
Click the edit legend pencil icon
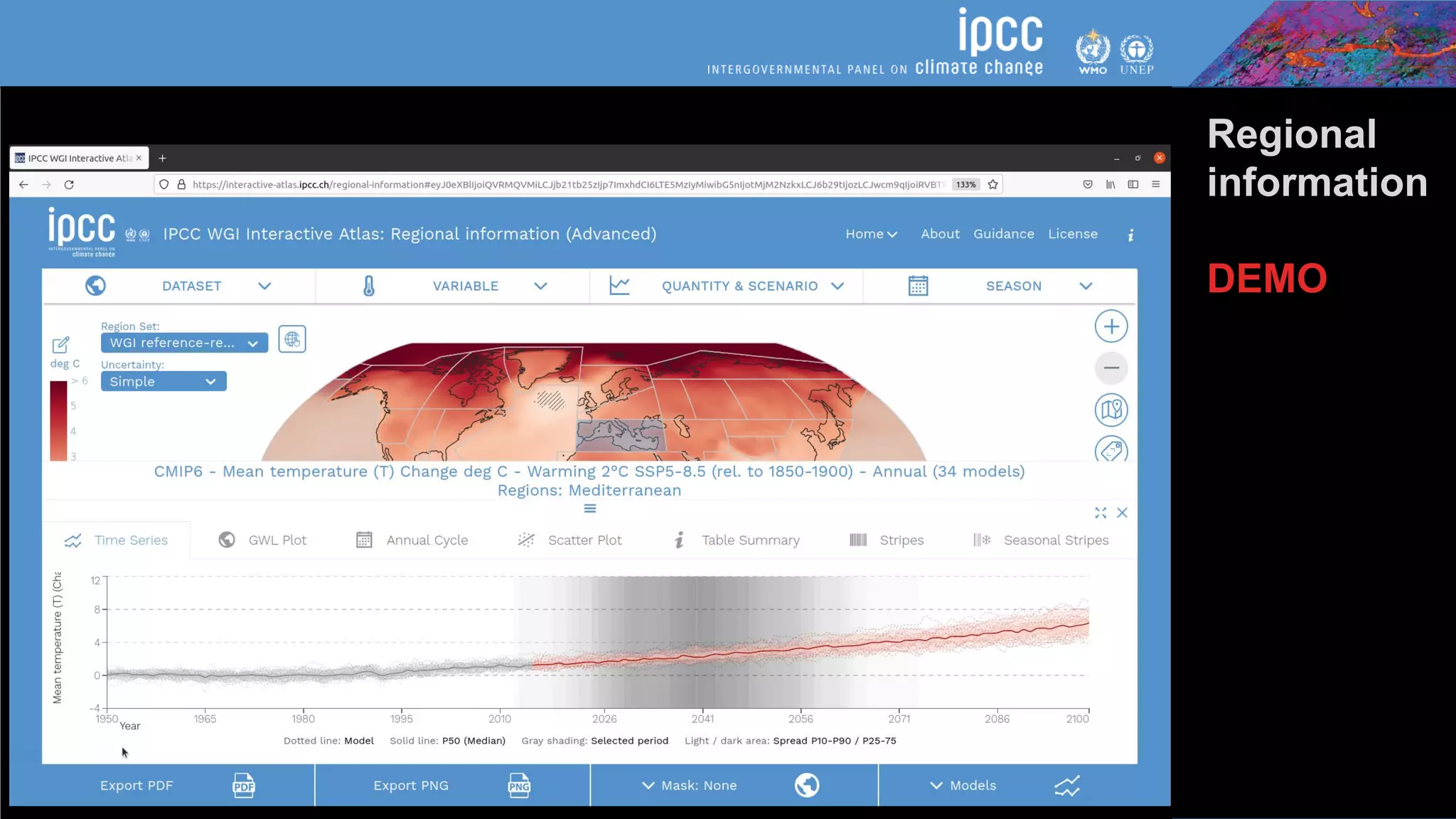pyautogui.click(x=60, y=345)
